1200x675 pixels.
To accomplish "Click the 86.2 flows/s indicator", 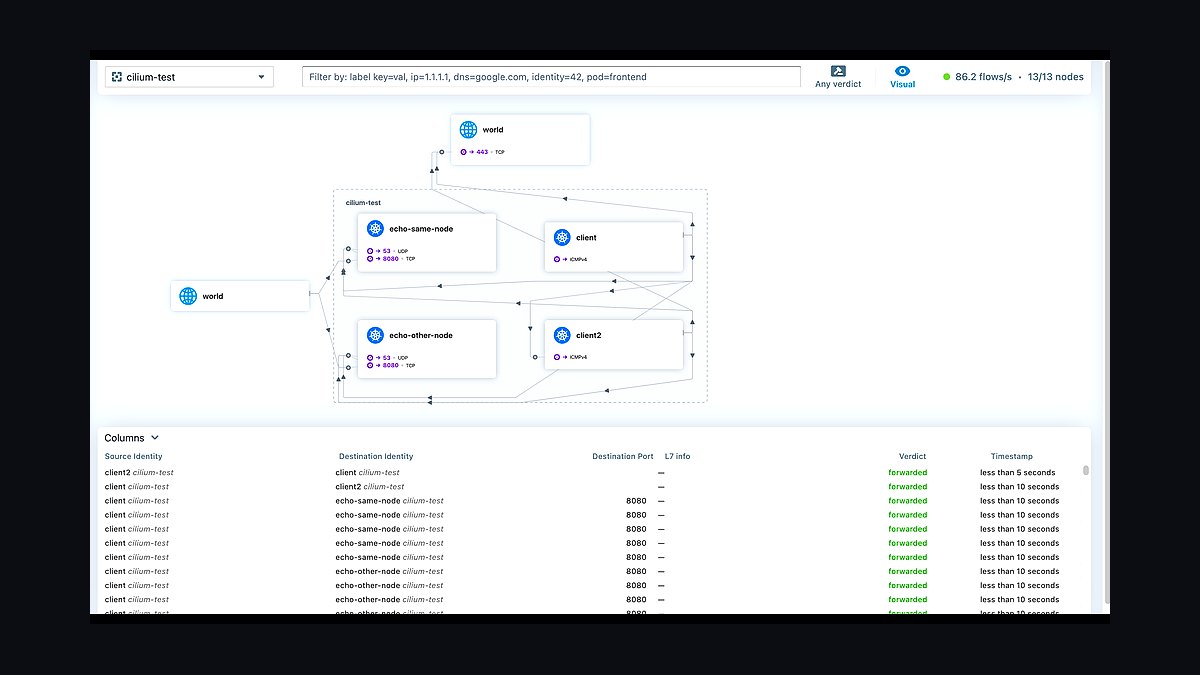I will click(x=984, y=77).
